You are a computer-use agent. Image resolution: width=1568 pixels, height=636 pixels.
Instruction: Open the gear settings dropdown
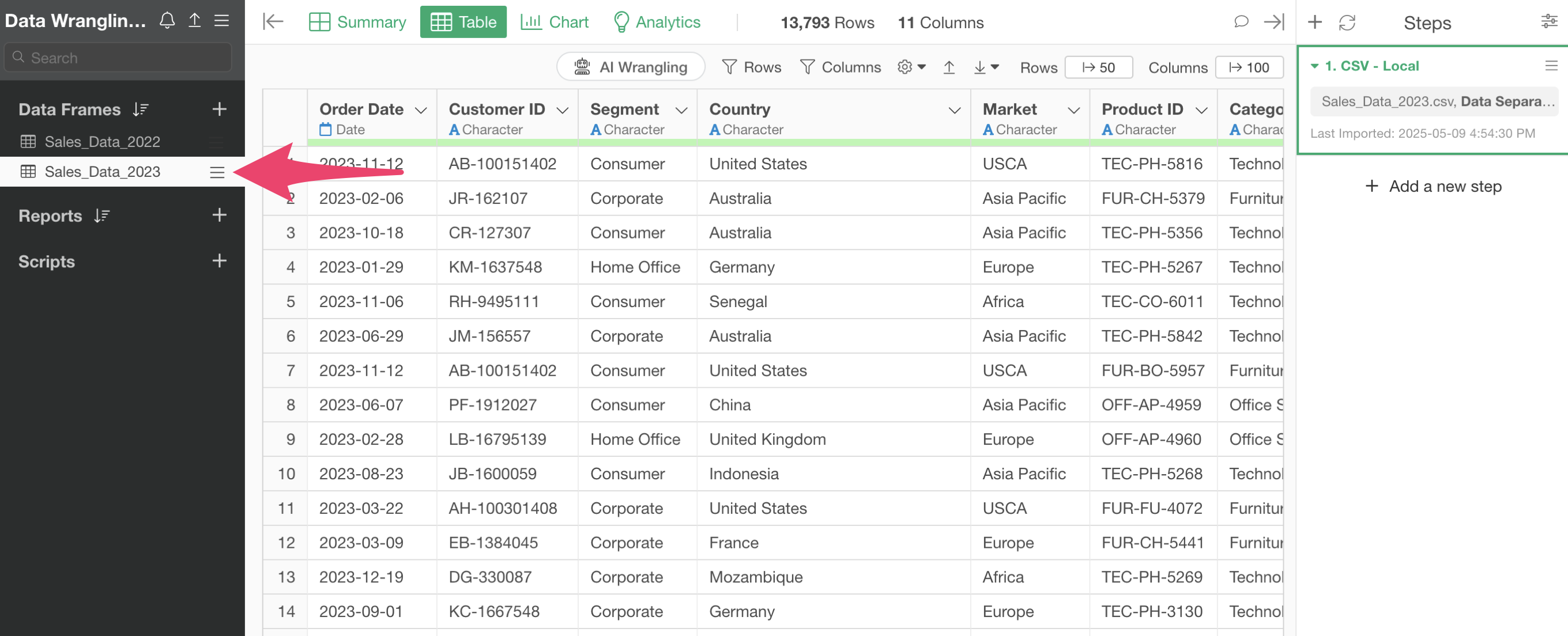pyautogui.click(x=911, y=67)
